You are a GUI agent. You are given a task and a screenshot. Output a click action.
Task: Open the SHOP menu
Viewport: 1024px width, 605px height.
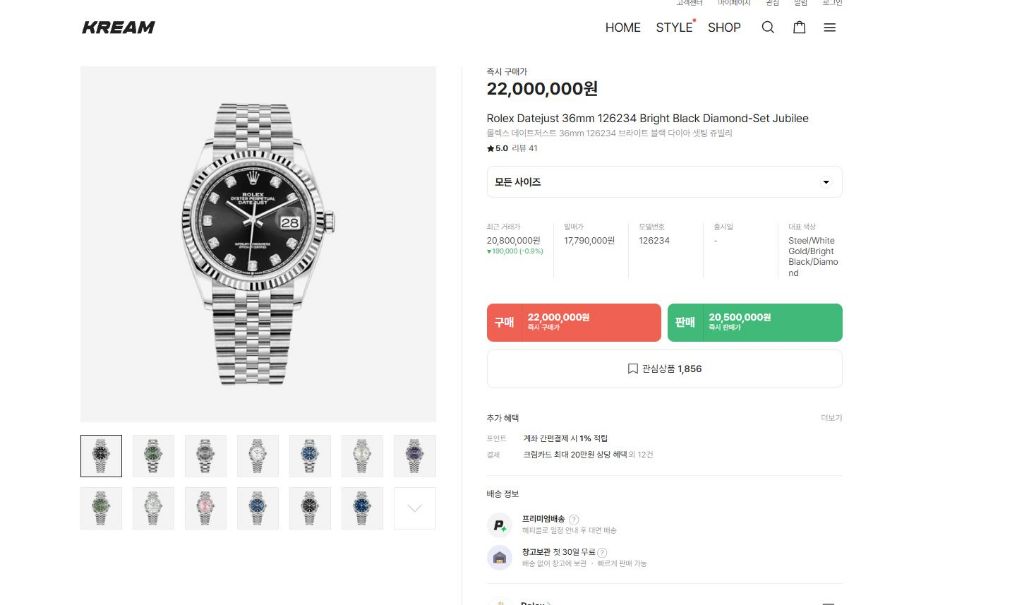click(724, 27)
